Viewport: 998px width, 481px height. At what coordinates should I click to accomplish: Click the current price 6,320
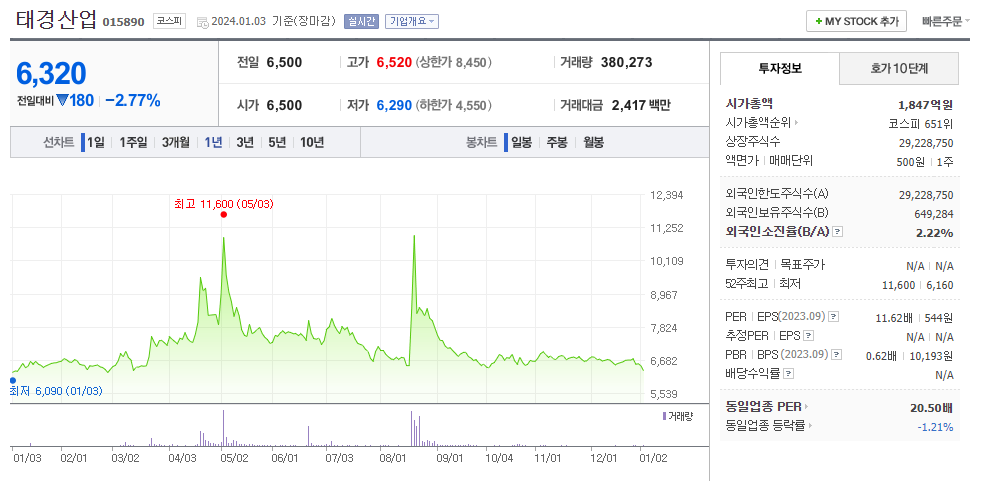[51, 74]
